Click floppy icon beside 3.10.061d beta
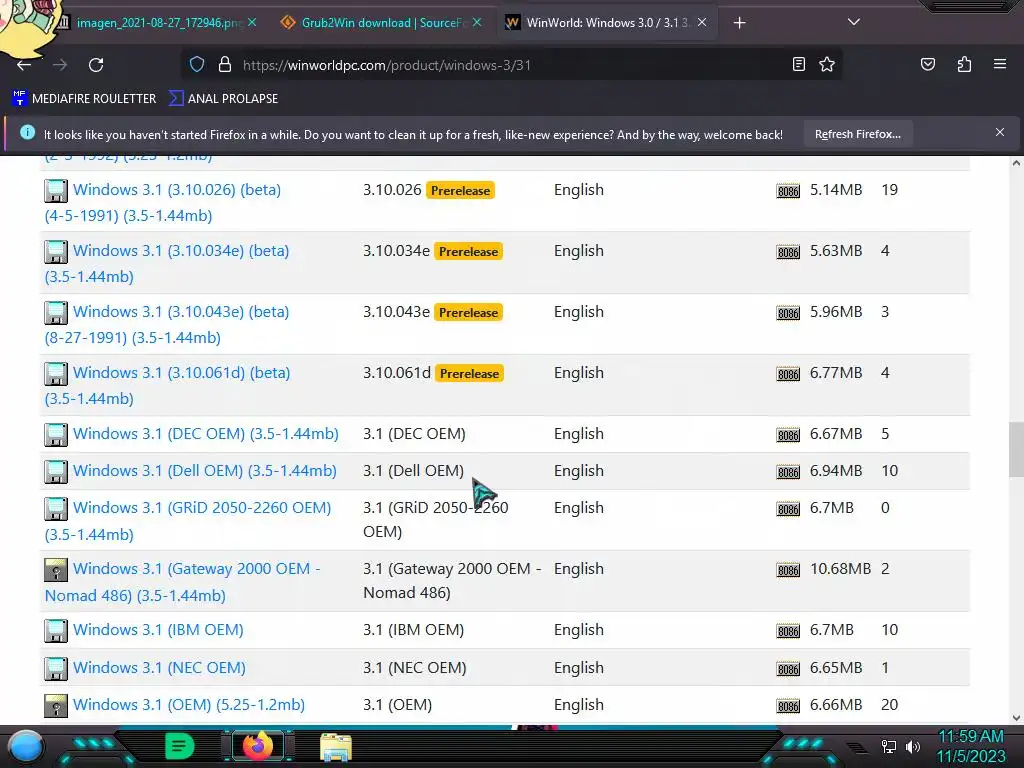Screen dimensions: 1024x768 (56, 374)
